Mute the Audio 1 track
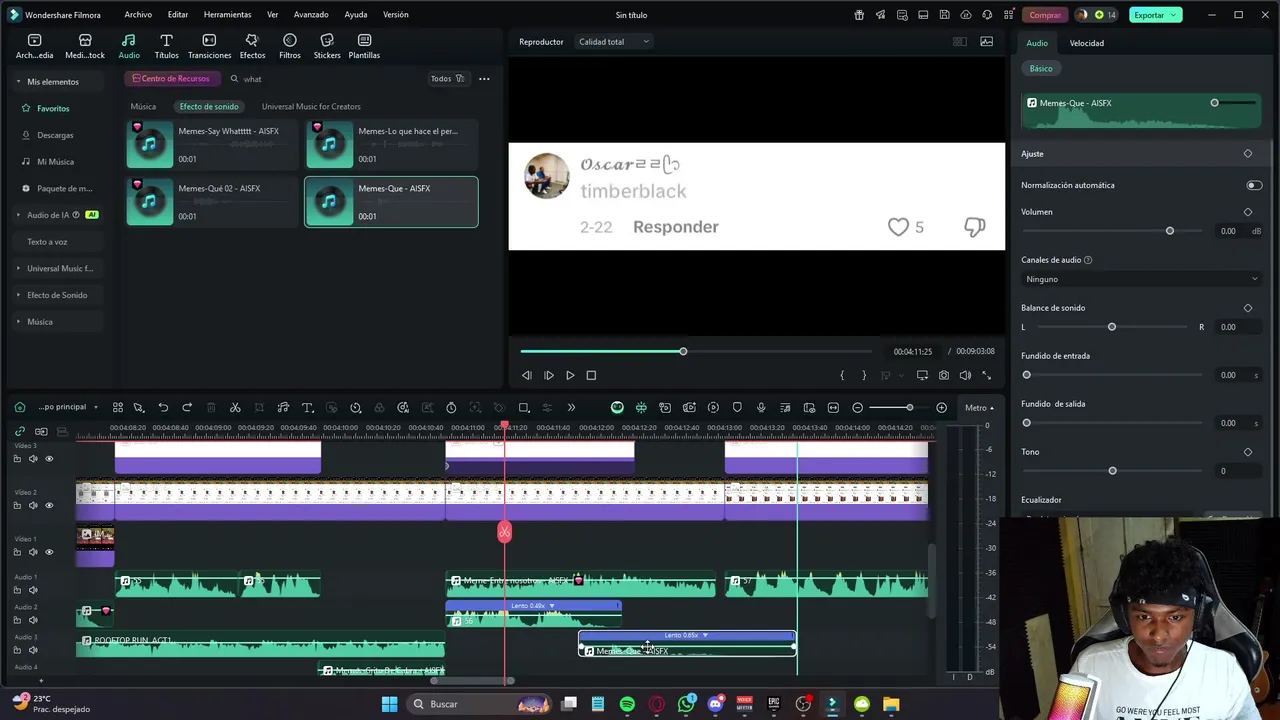This screenshot has height=720, width=1280. tap(33, 590)
